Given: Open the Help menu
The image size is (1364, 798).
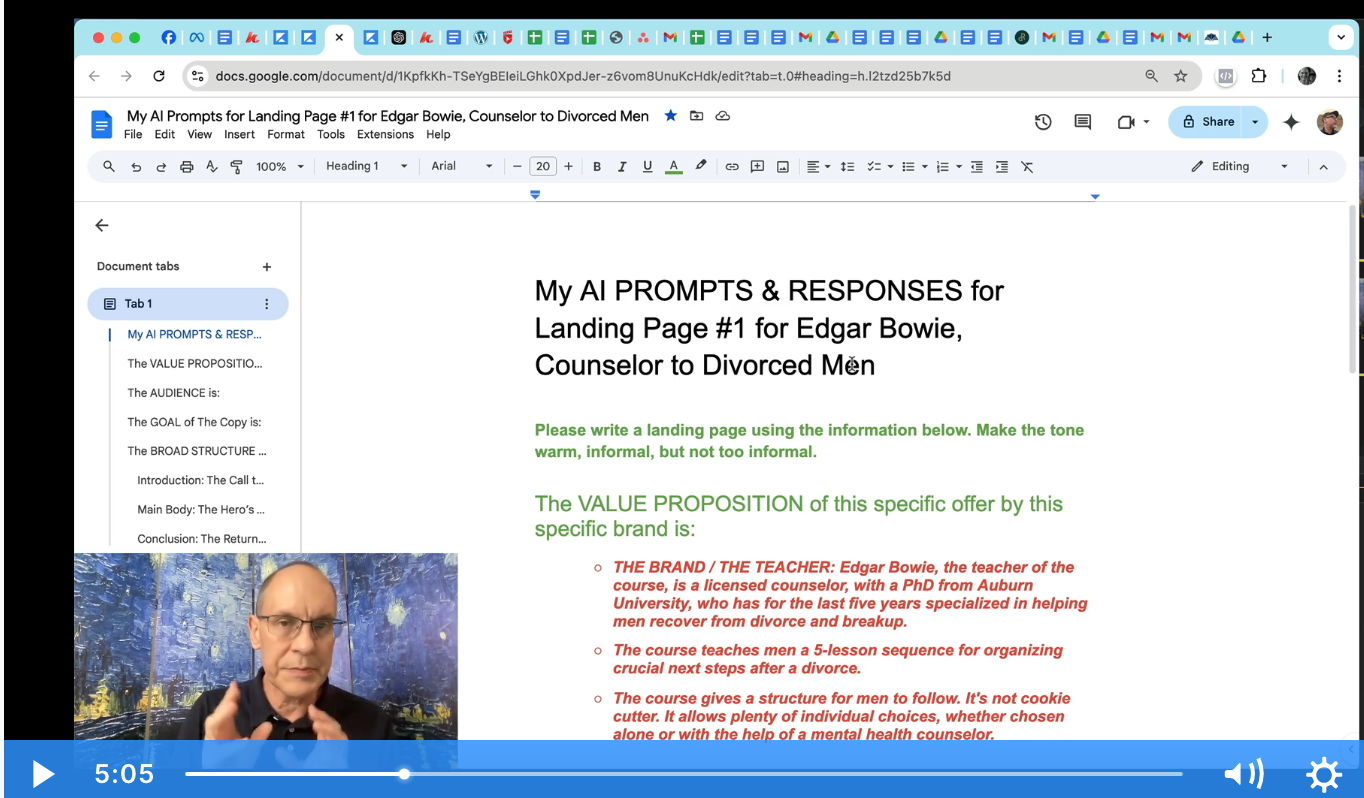Looking at the screenshot, I should click(438, 135).
